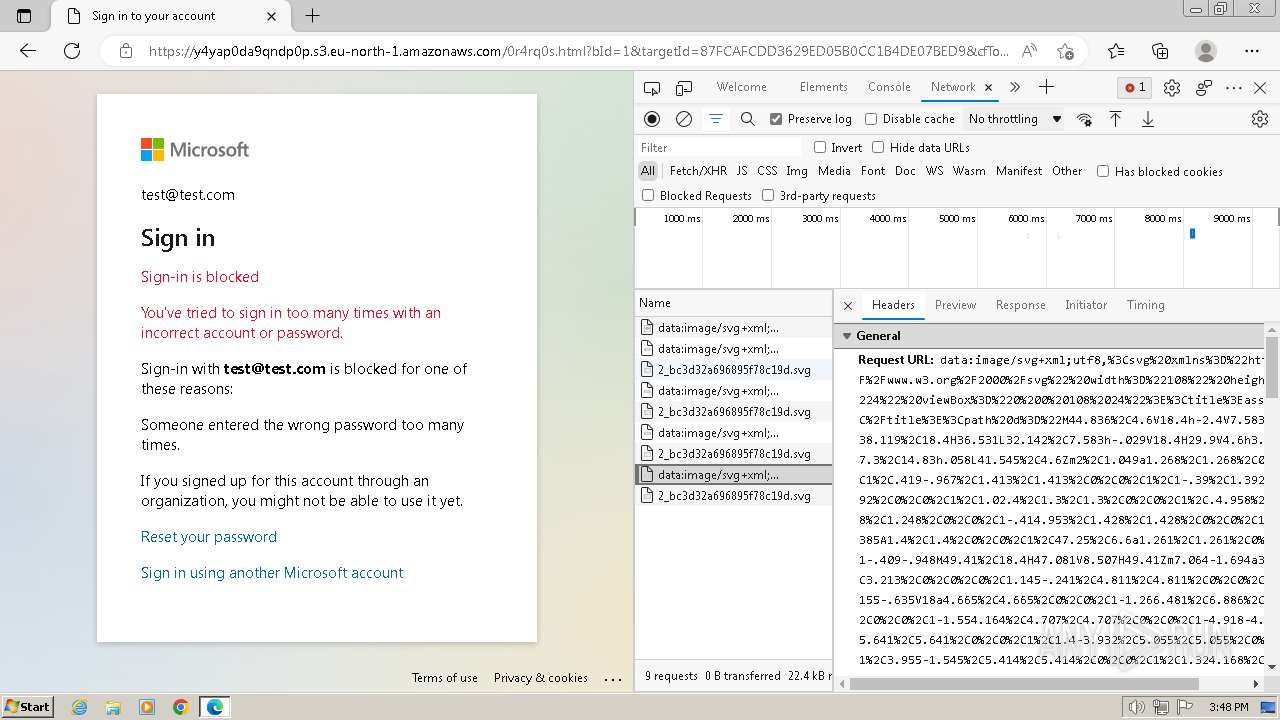The width and height of the screenshot is (1280, 720).
Task: Check 3rd-party requests
Action: pyautogui.click(x=768, y=195)
